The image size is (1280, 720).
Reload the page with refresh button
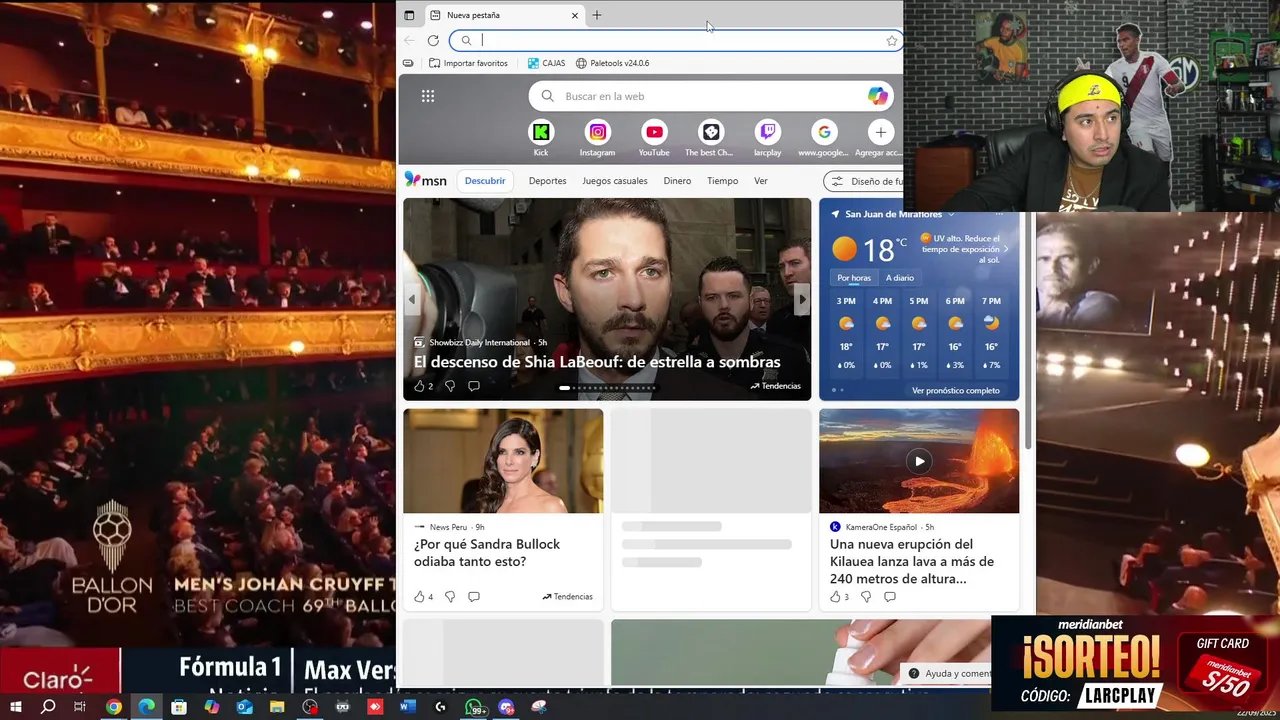pyautogui.click(x=433, y=41)
